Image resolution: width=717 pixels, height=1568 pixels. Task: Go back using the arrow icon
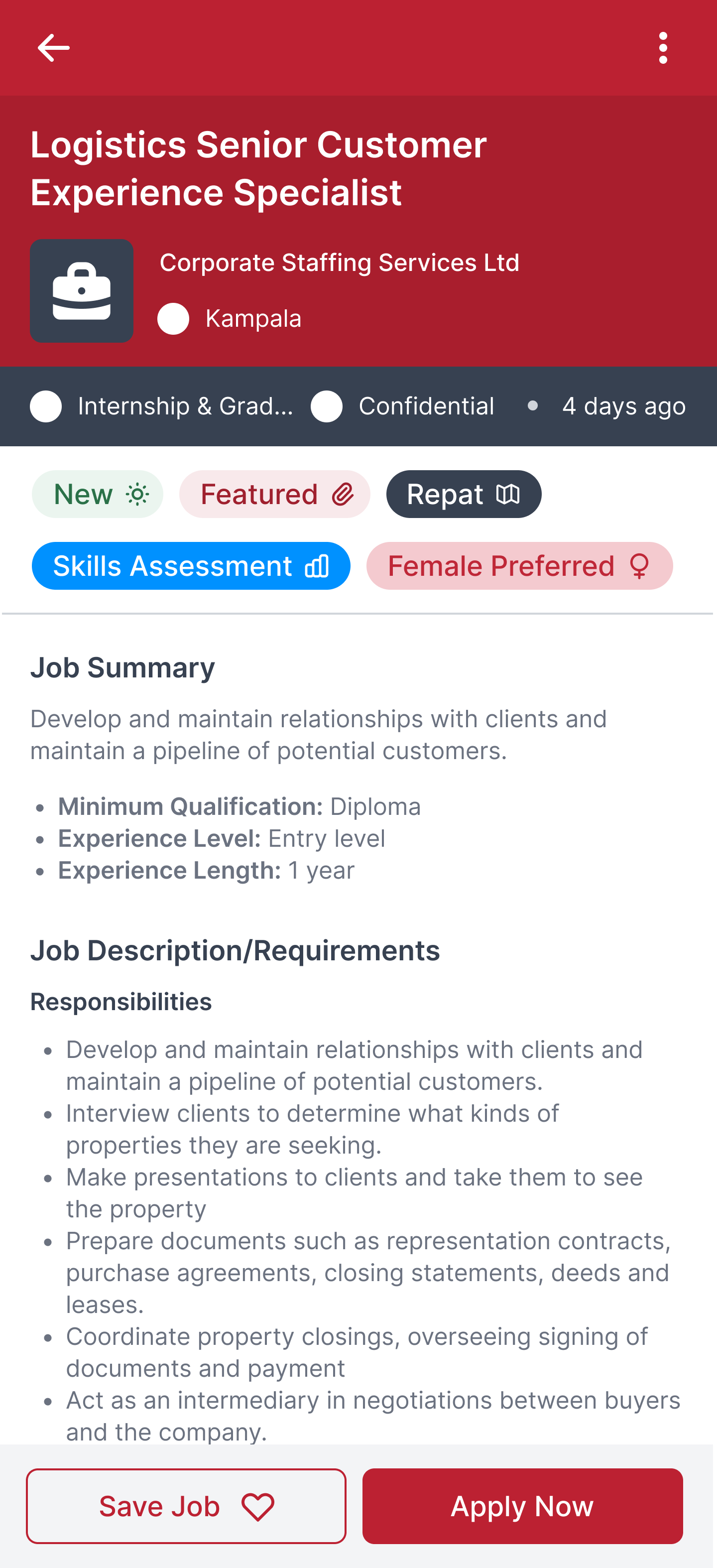54,48
